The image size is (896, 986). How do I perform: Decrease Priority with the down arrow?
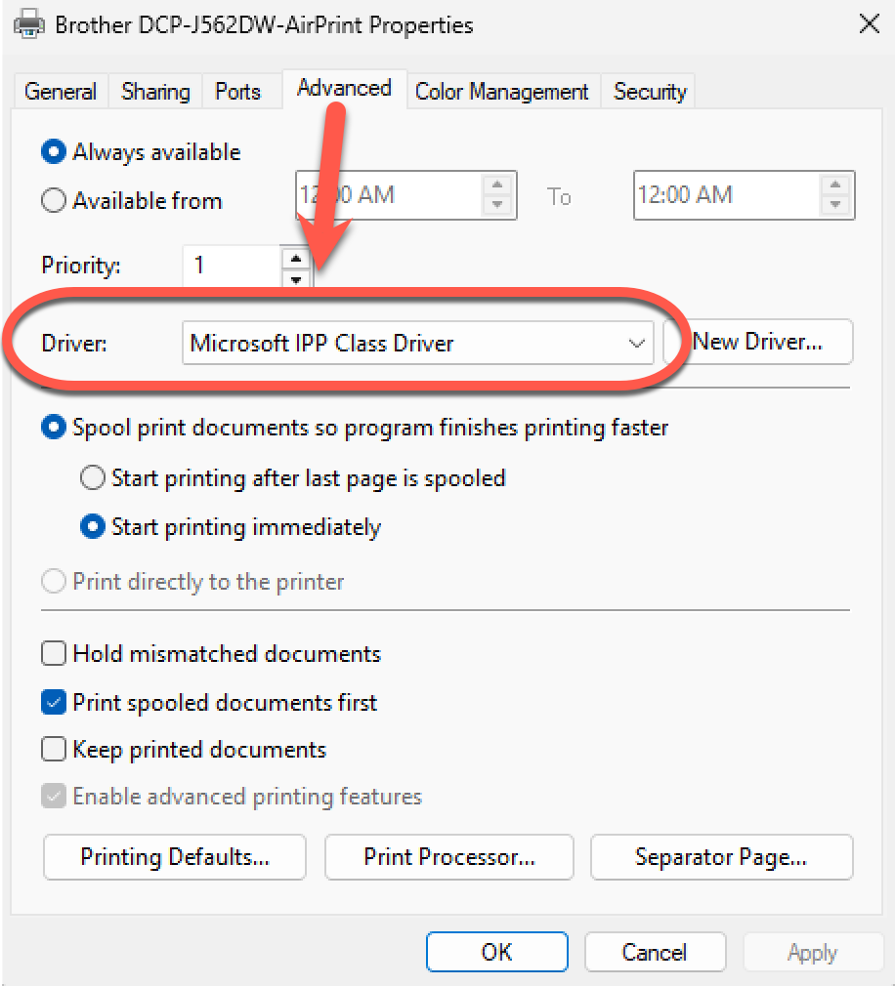click(295, 279)
